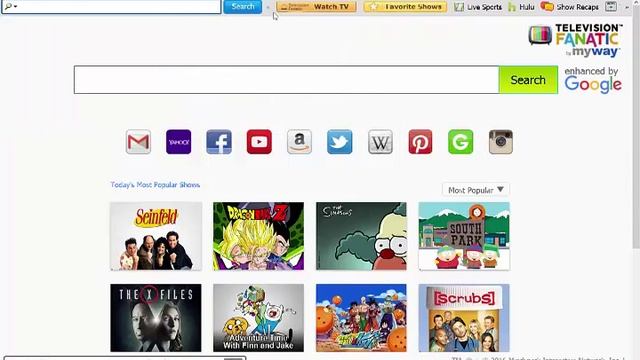This screenshot has width=640, height=360.
Task: Click the Live Sports toolbar item
Action: pos(478,7)
